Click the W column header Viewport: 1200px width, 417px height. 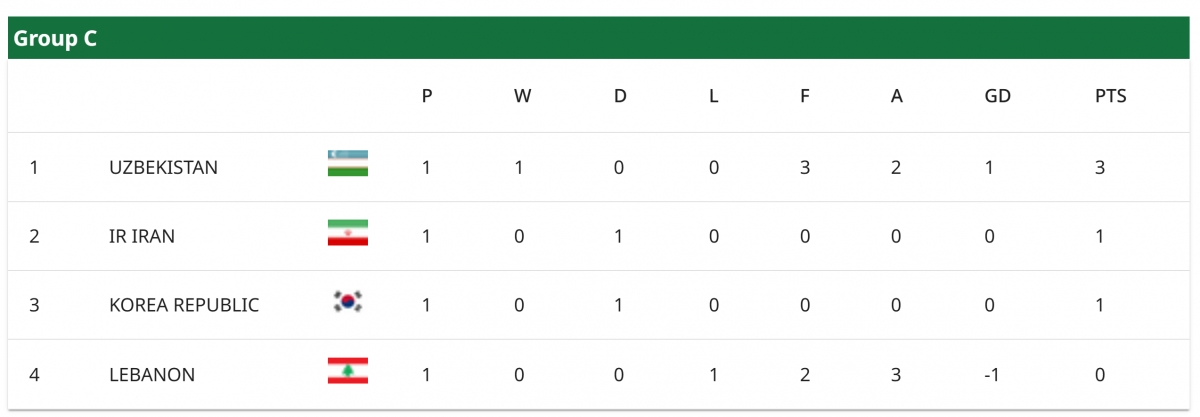[522, 96]
